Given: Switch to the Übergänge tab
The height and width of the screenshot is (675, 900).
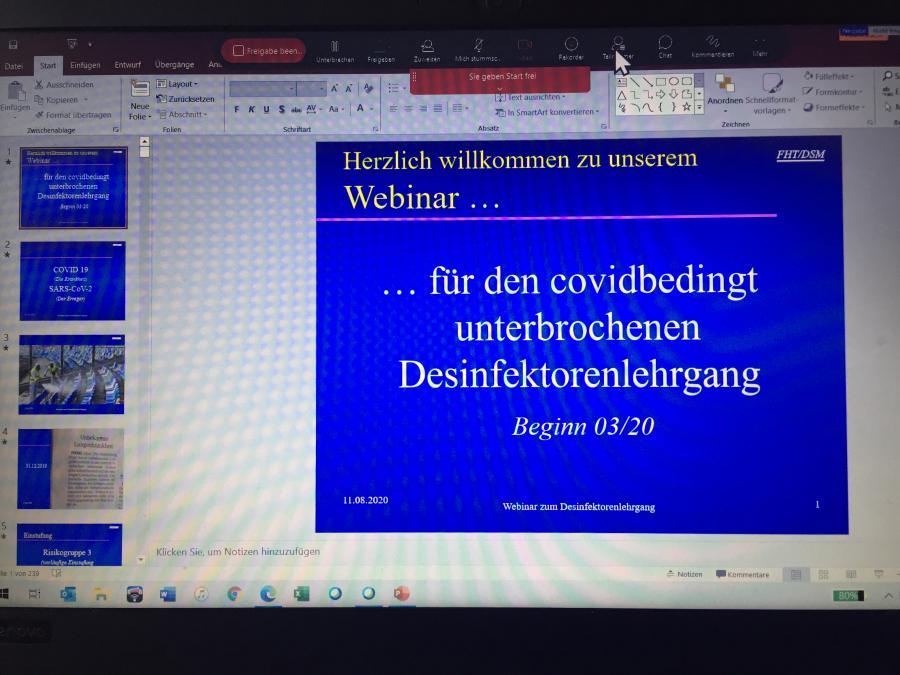Looking at the screenshot, I should 174,64.
